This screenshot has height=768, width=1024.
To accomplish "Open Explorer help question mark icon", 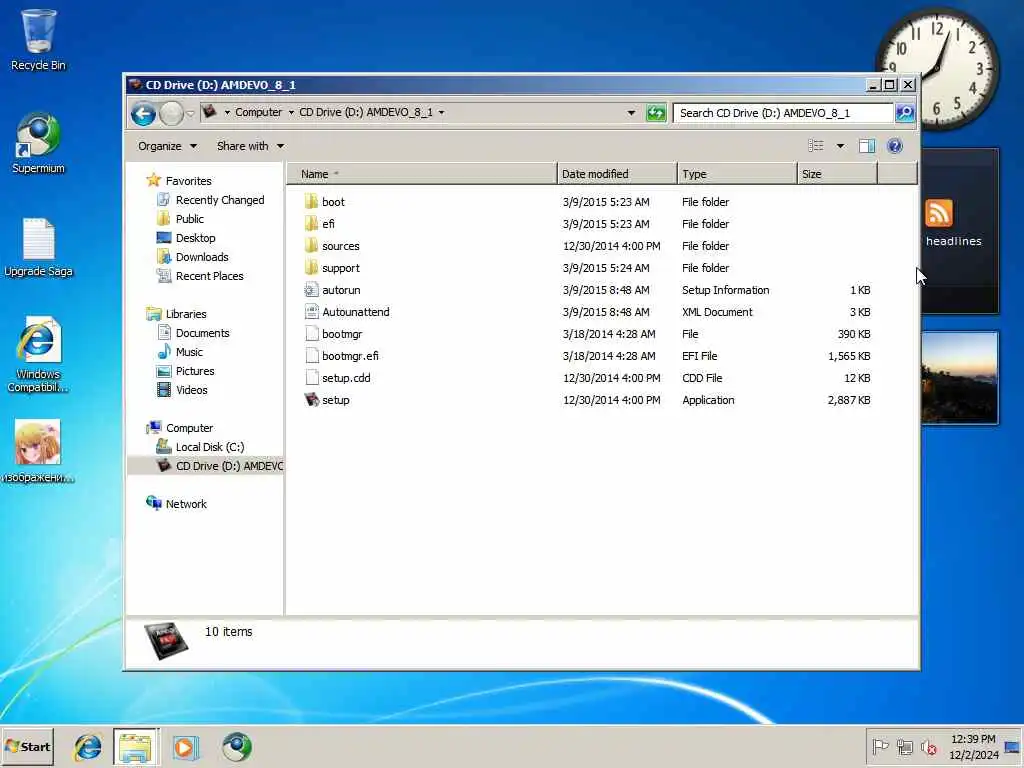I will click(x=895, y=146).
